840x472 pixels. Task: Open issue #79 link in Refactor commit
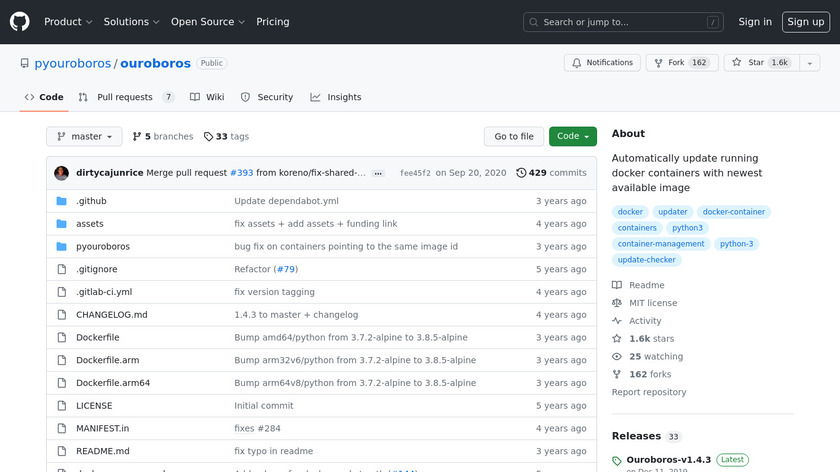(286, 269)
